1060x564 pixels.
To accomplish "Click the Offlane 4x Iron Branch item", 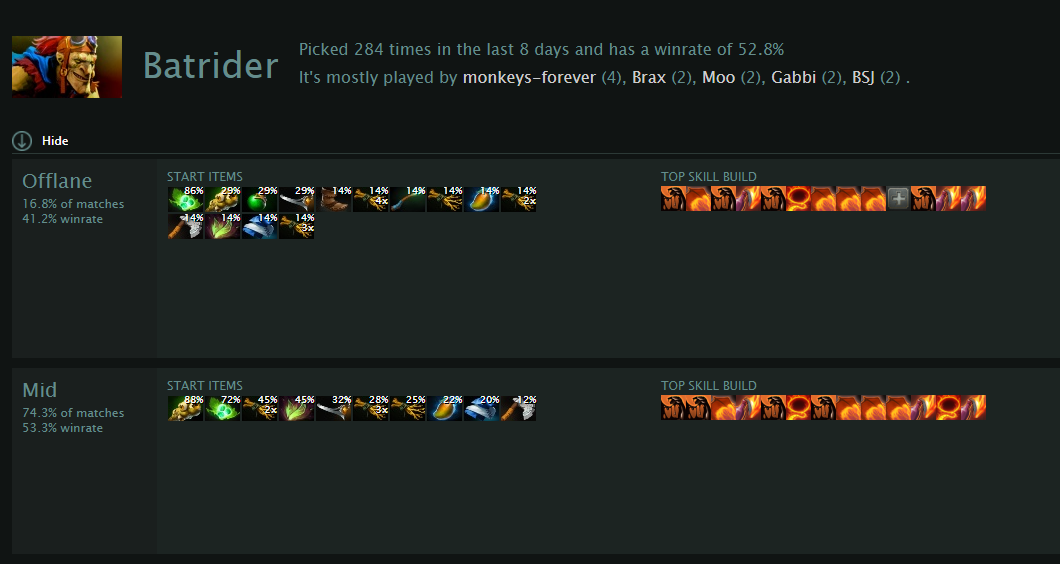I will tap(370, 199).
